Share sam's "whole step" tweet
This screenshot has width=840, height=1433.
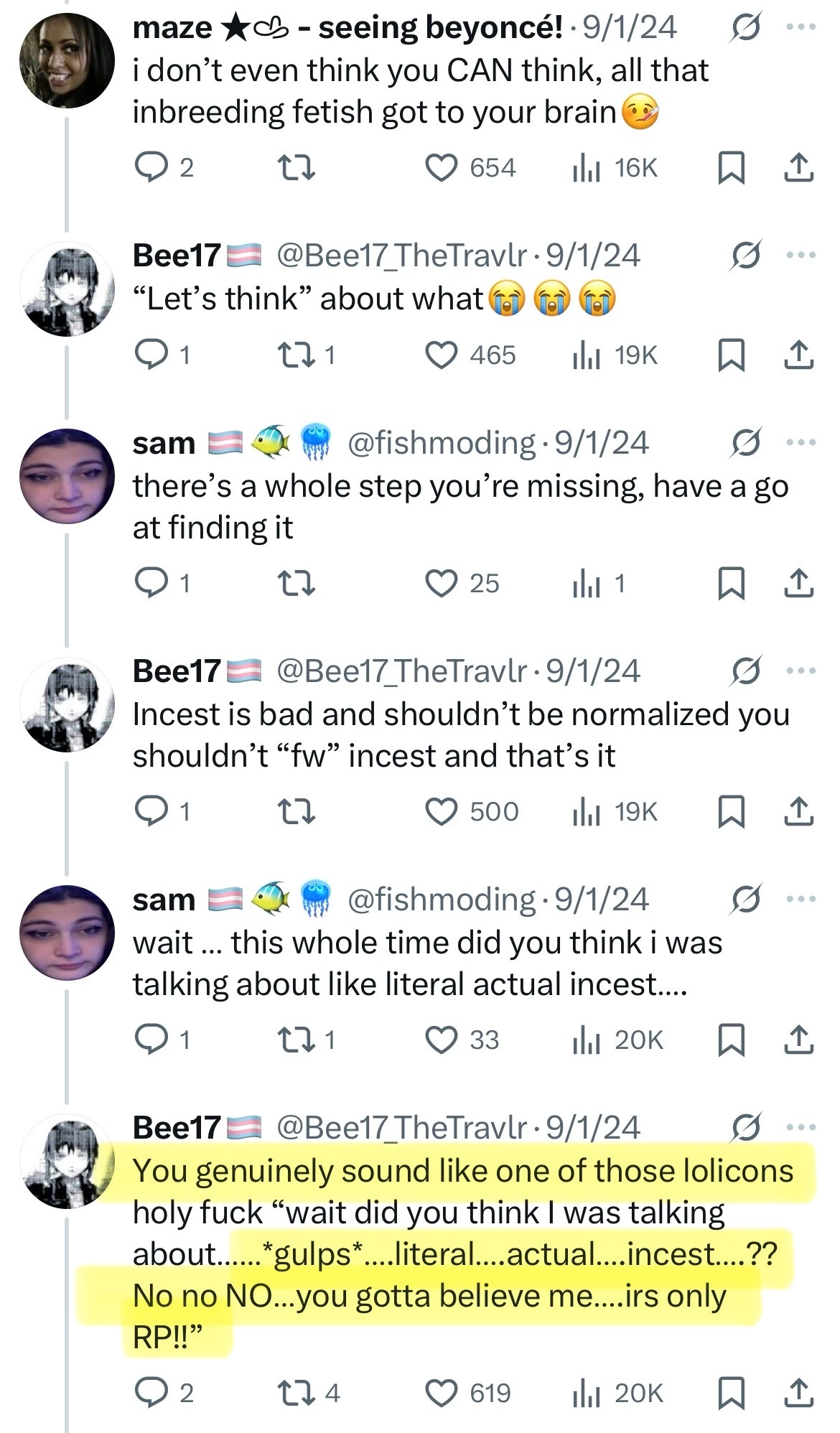click(798, 583)
